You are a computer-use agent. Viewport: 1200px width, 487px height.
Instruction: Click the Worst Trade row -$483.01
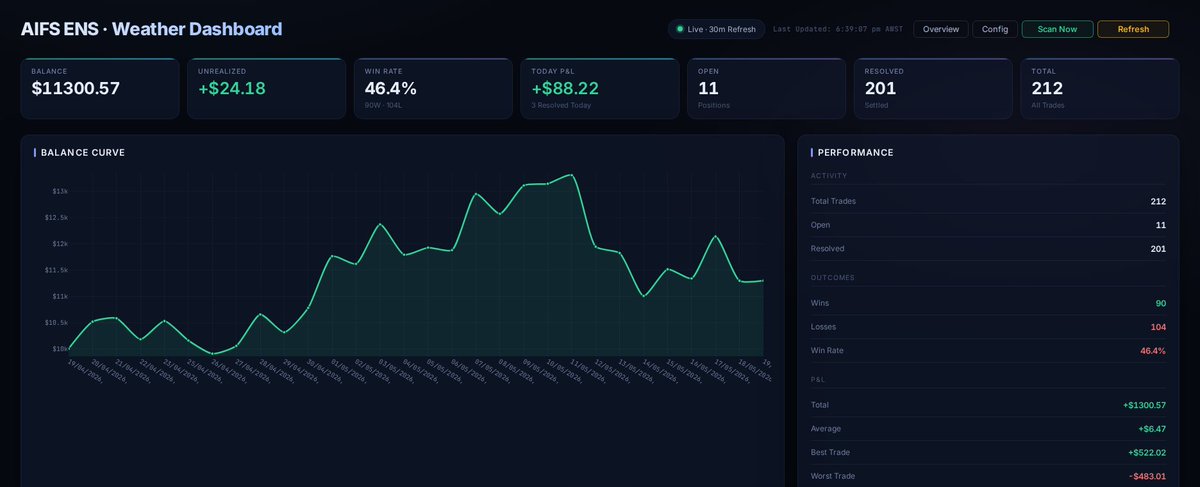pos(988,476)
